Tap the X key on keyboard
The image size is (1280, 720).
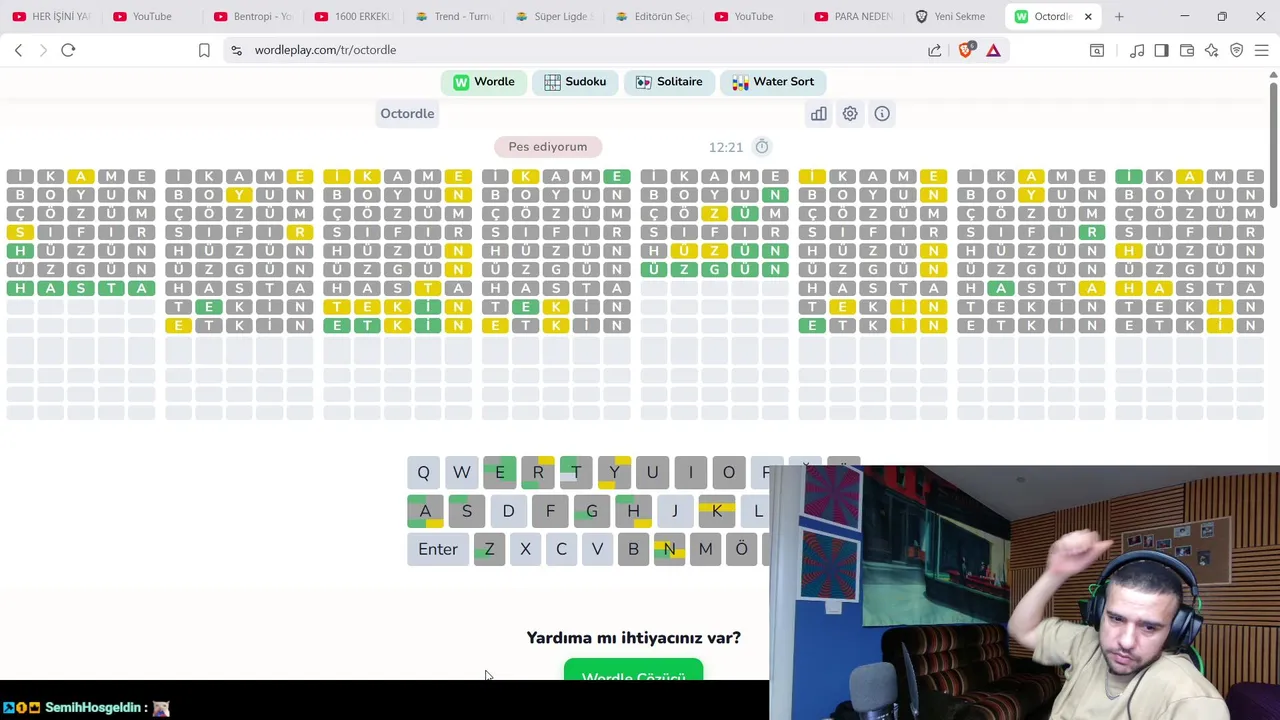click(x=525, y=549)
